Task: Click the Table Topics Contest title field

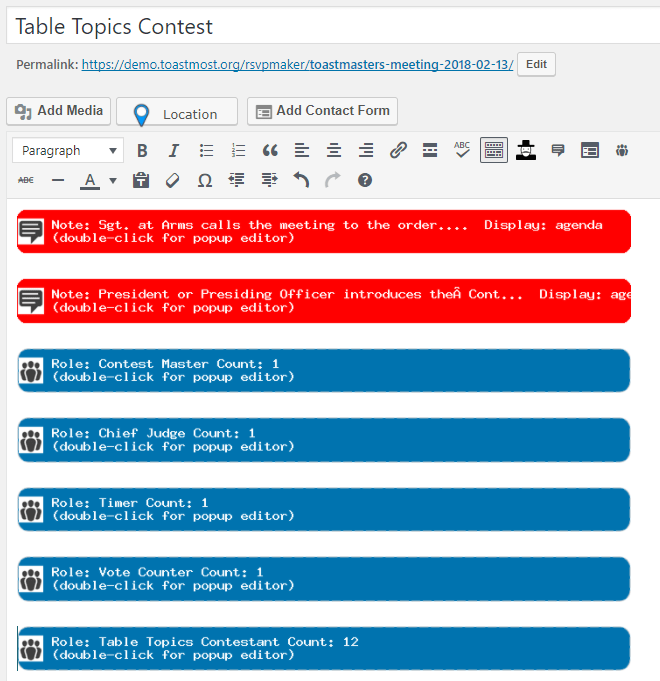Action: coord(333,26)
